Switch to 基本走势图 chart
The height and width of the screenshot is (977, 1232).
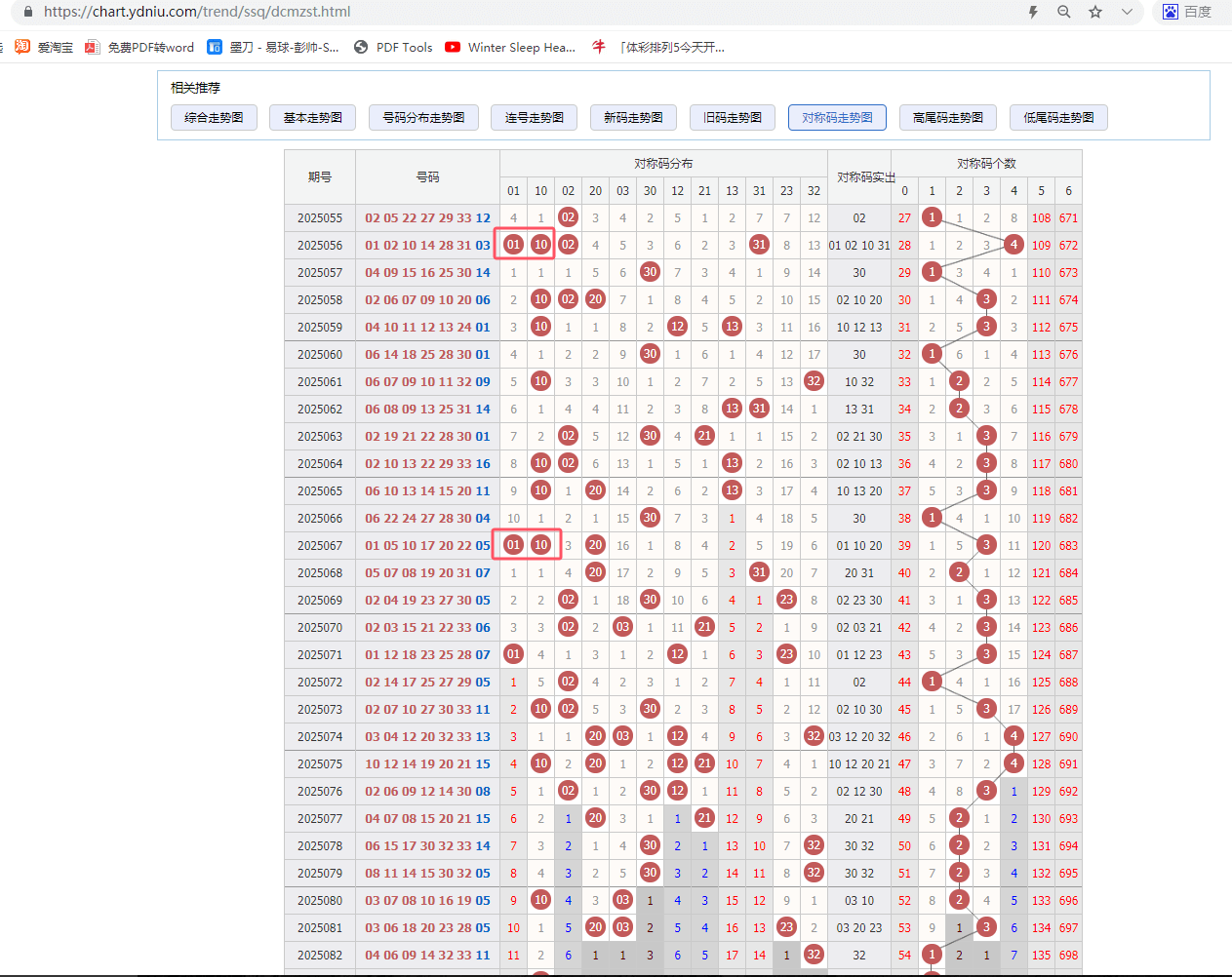313,118
